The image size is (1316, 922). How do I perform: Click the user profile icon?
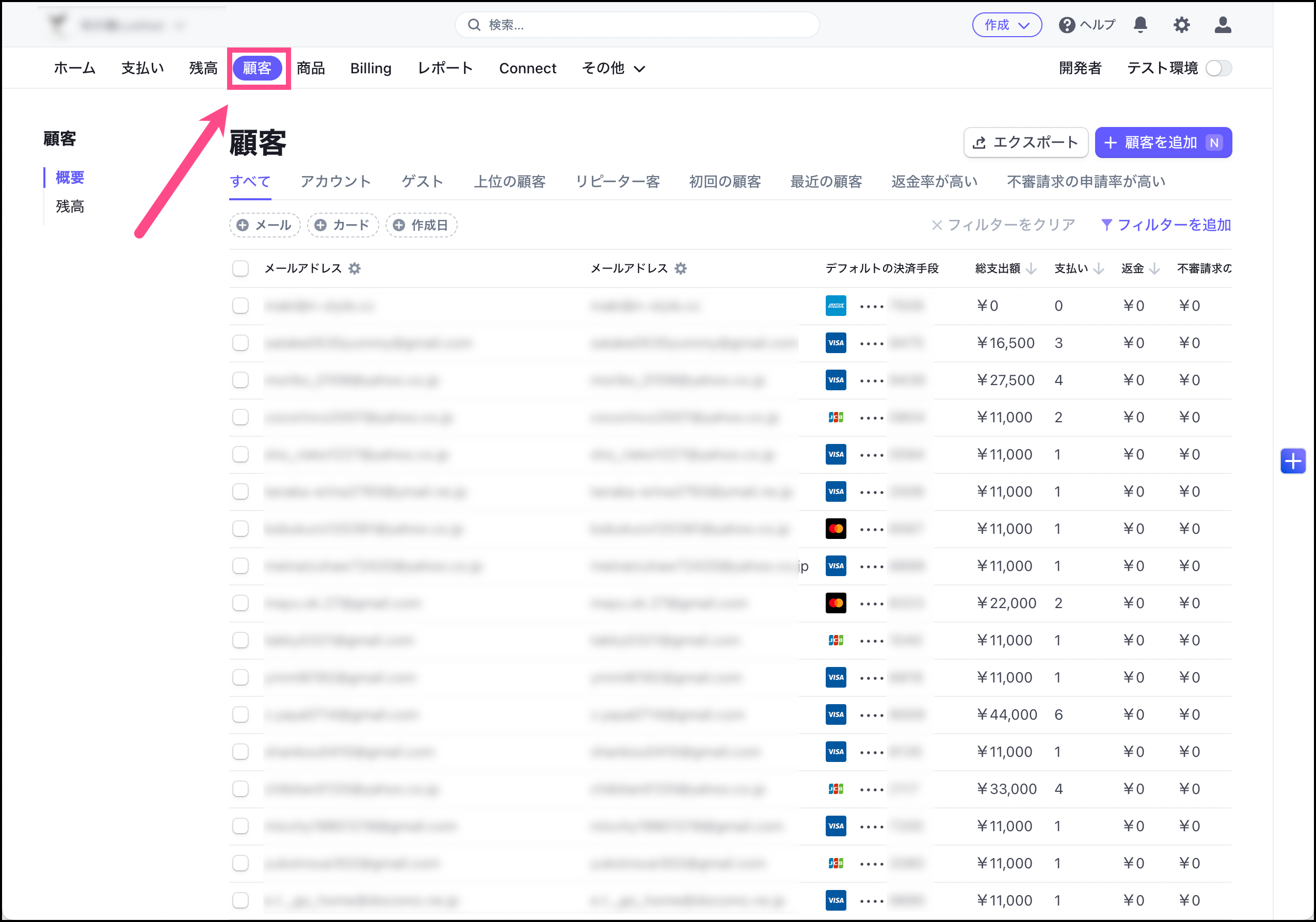tap(1222, 25)
